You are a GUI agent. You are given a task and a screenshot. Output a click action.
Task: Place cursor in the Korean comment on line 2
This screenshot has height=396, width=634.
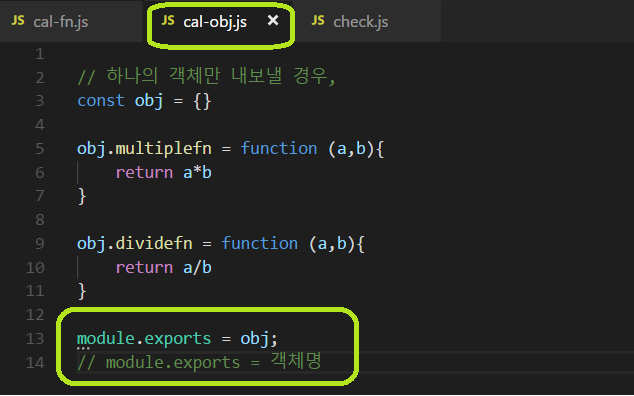point(206,76)
